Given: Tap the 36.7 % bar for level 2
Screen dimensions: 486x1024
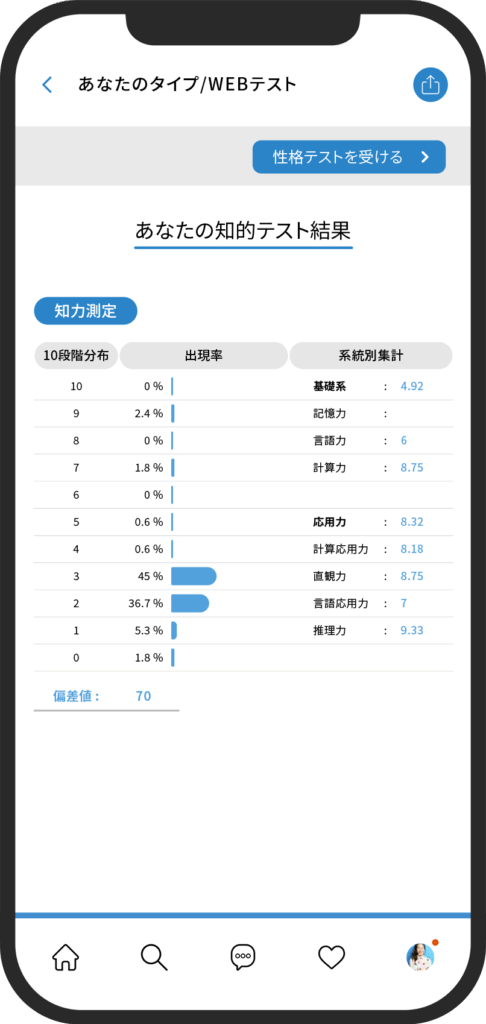Looking at the screenshot, I should pos(190,603).
